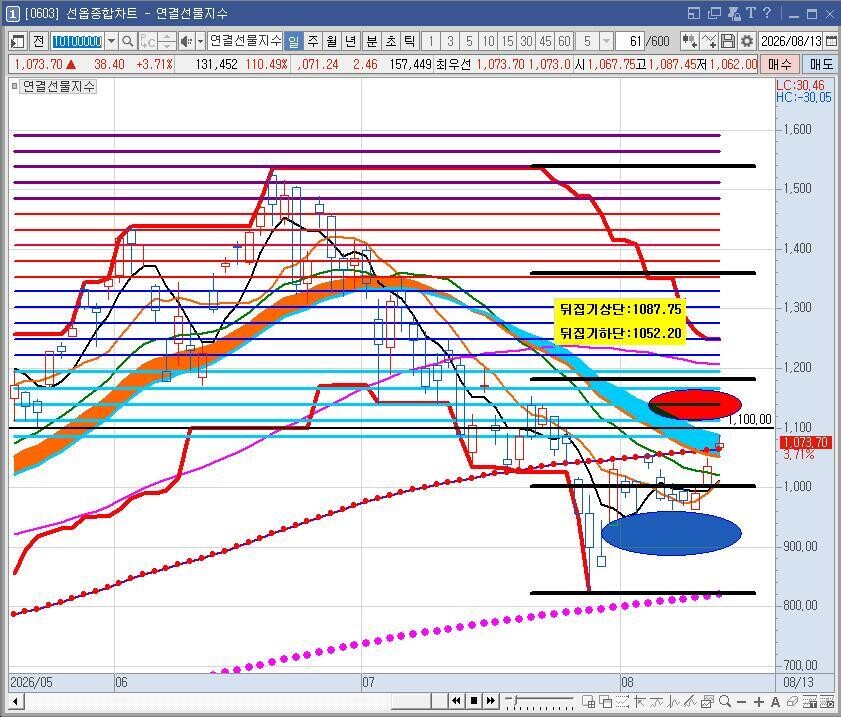Select second period 초
This screenshot has height=717, width=841.
click(390, 41)
